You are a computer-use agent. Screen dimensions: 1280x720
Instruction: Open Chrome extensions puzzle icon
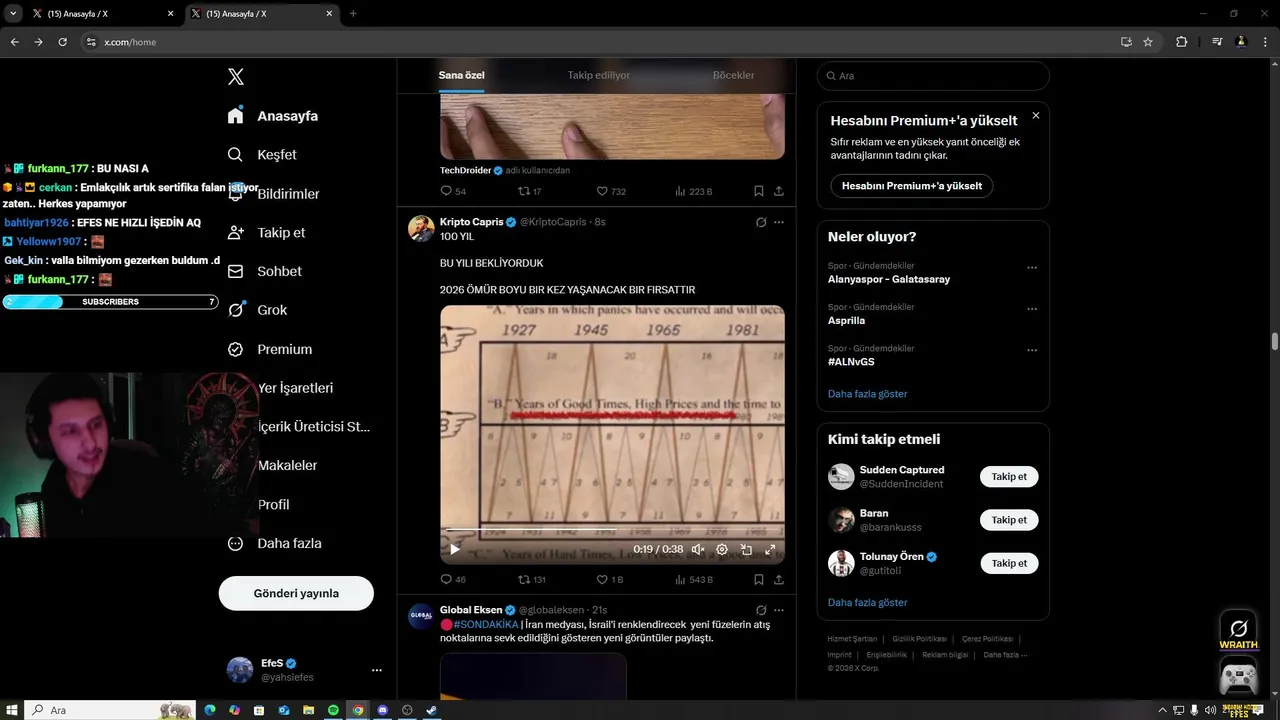tap(1182, 42)
